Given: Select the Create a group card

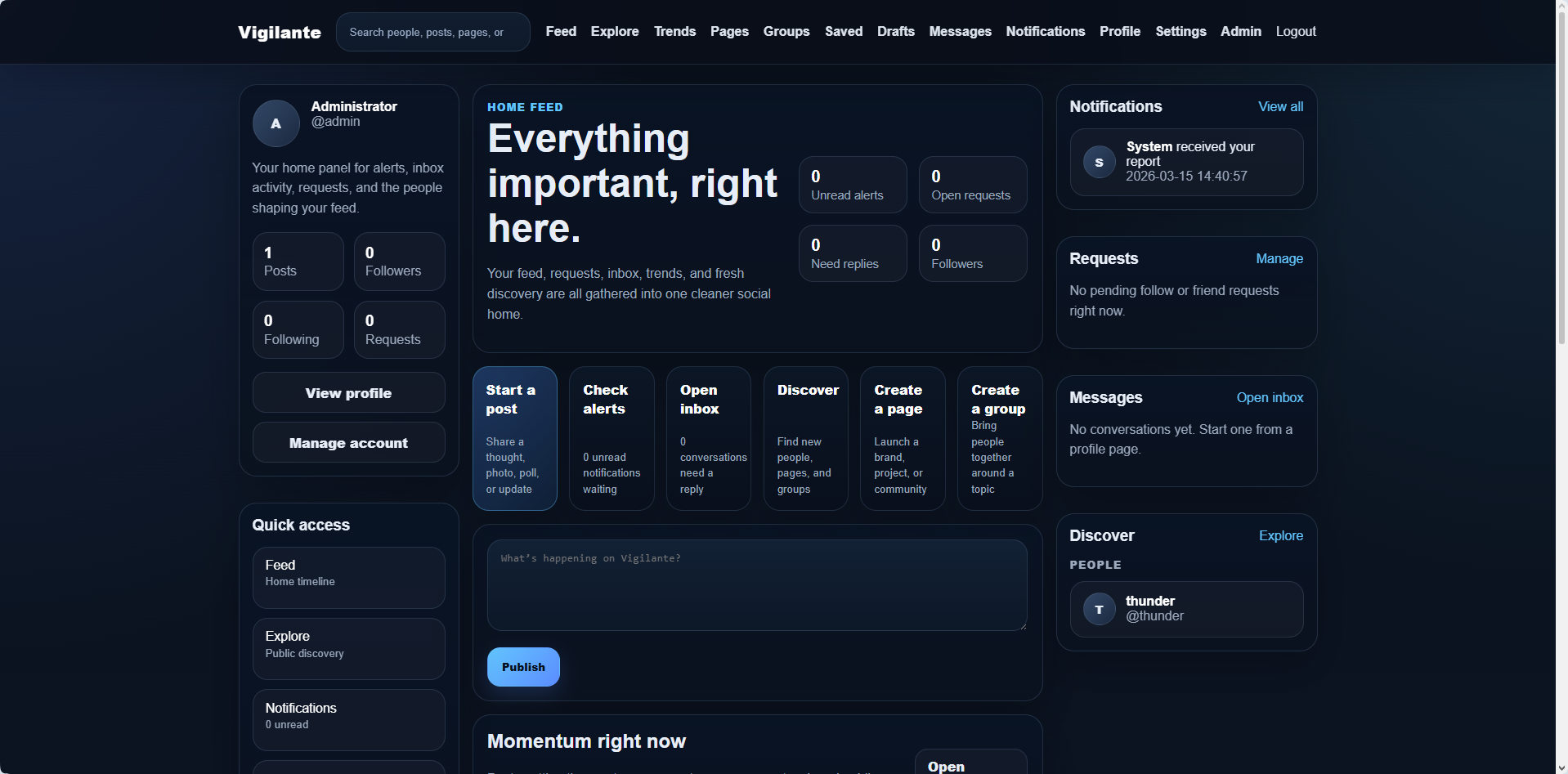Looking at the screenshot, I should pos(999,438).
